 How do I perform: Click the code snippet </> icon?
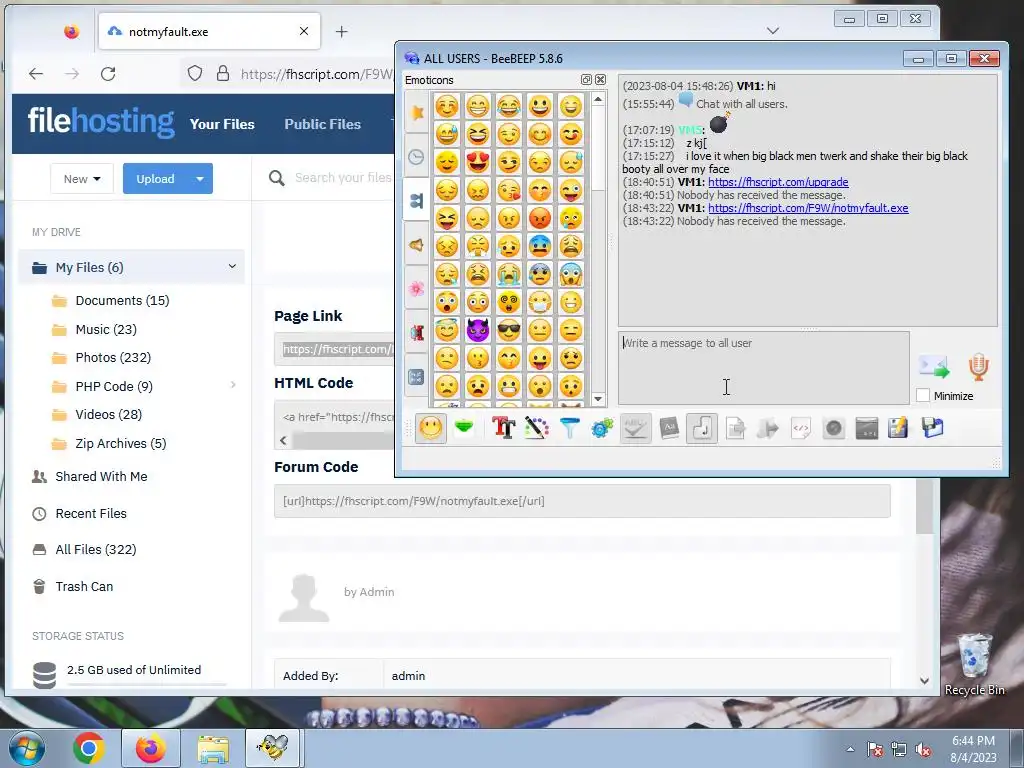(801, 428)
